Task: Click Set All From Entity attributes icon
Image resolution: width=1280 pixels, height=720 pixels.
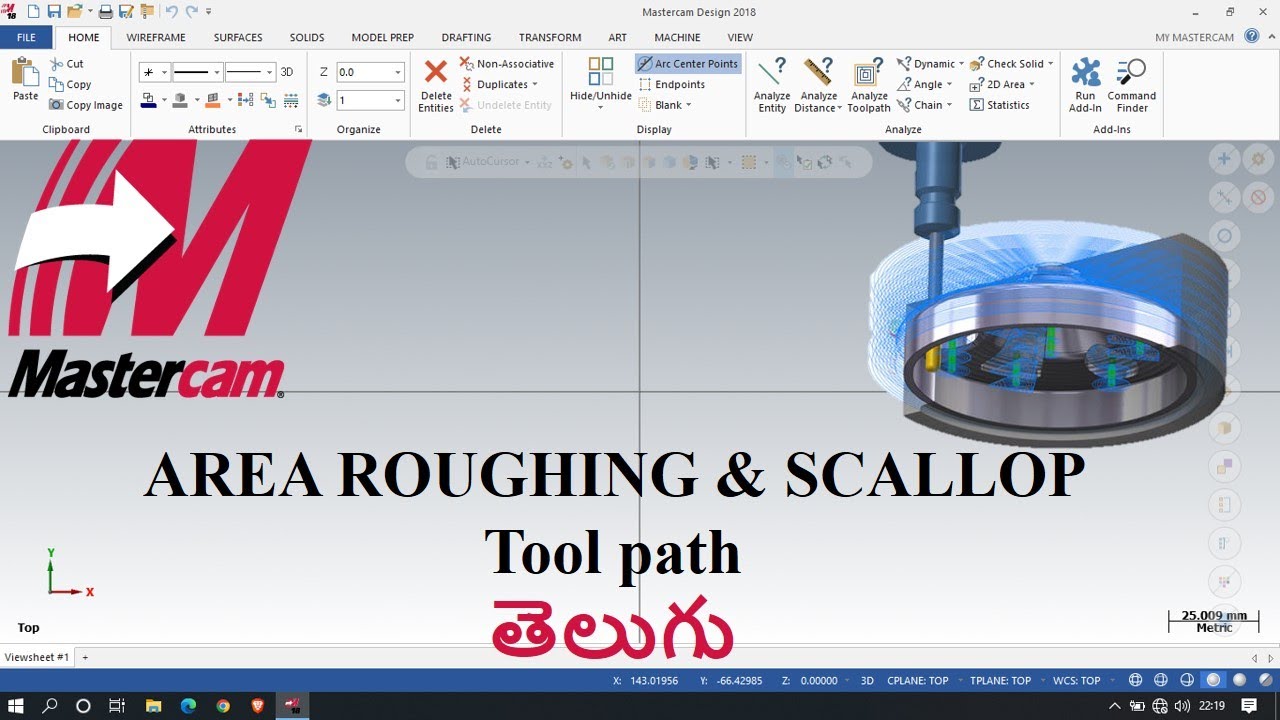Action: click(x=269, y=100)
